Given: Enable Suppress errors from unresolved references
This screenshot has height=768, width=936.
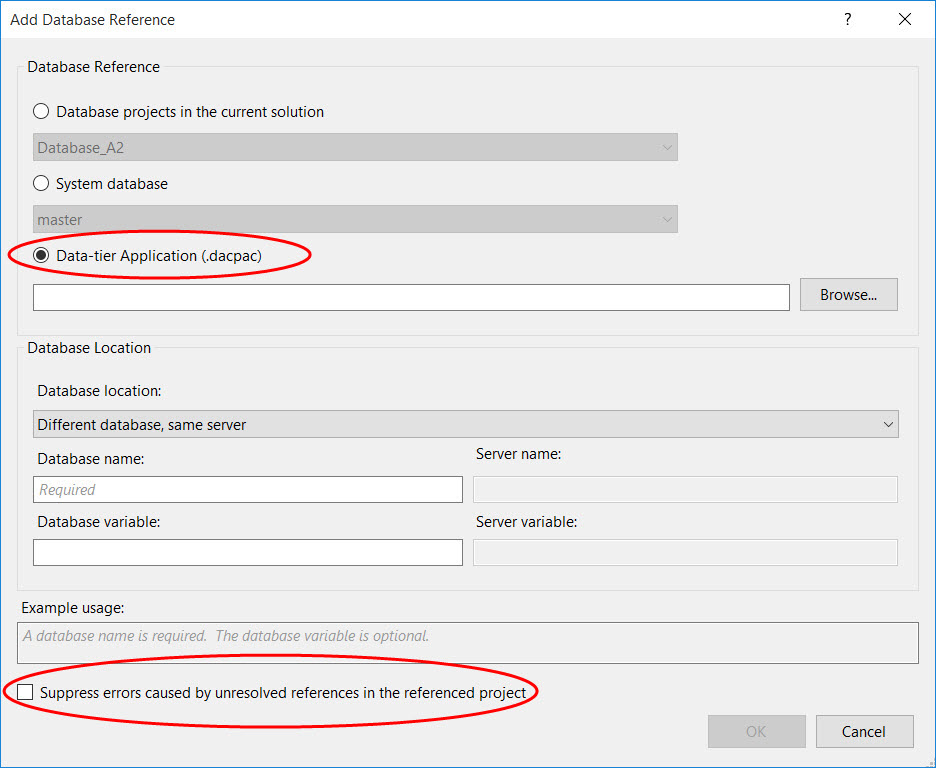Looking at the screenshot, I should point(24,692).
